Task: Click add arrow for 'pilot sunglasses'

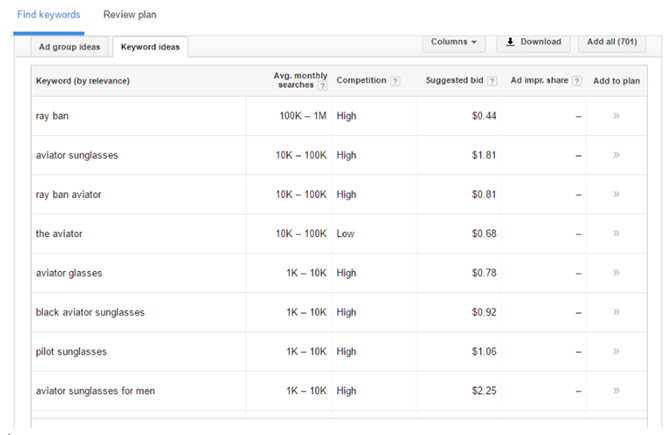Action: [616, 351]
